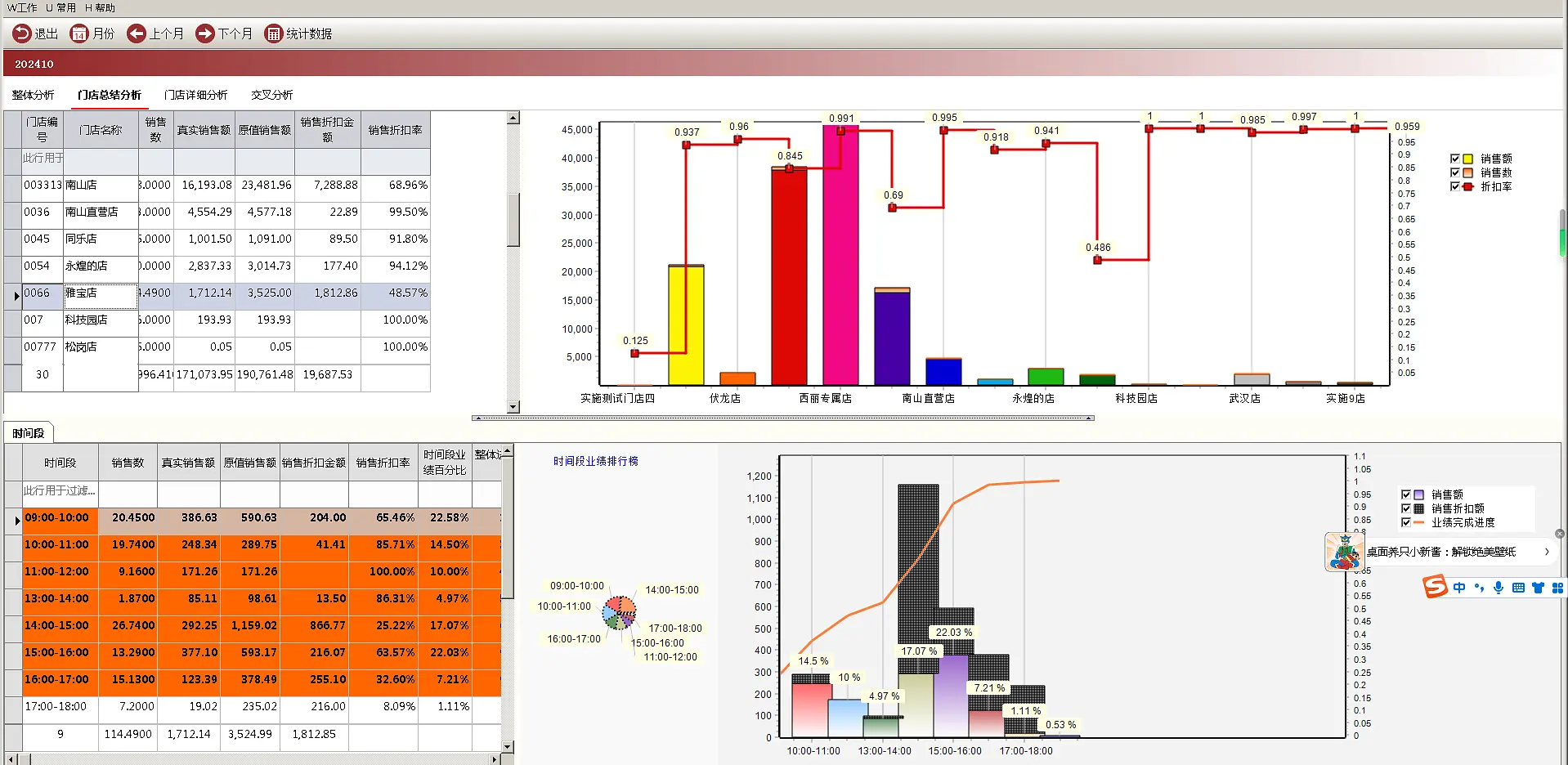Click the Sogou S logo icon

pos(1436,587)
